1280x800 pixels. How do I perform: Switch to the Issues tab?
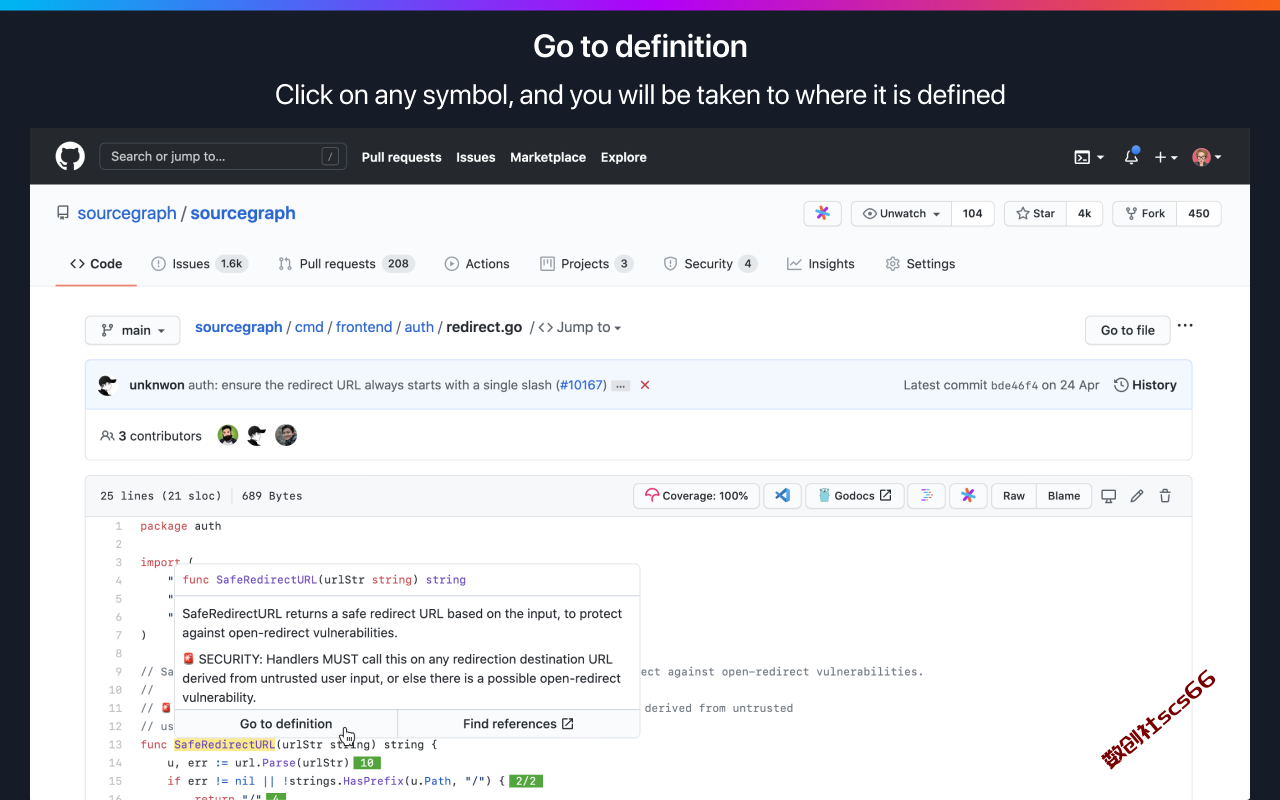[199, 264]
